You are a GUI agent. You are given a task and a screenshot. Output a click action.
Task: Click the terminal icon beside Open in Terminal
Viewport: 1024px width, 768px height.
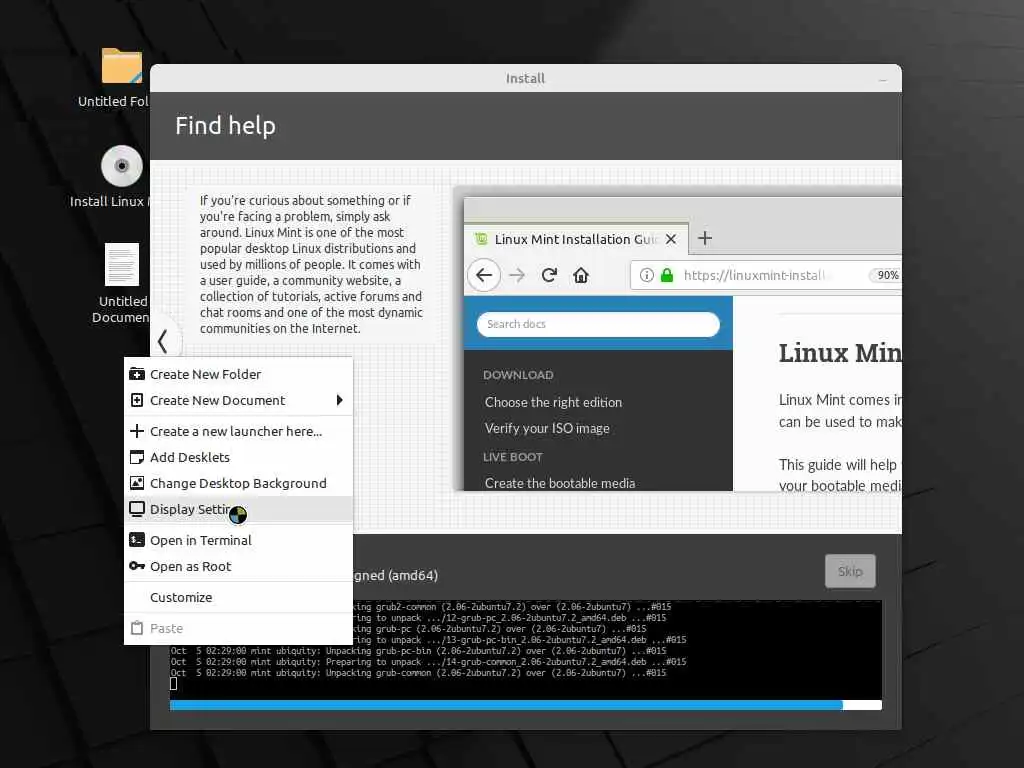(137, 540)
